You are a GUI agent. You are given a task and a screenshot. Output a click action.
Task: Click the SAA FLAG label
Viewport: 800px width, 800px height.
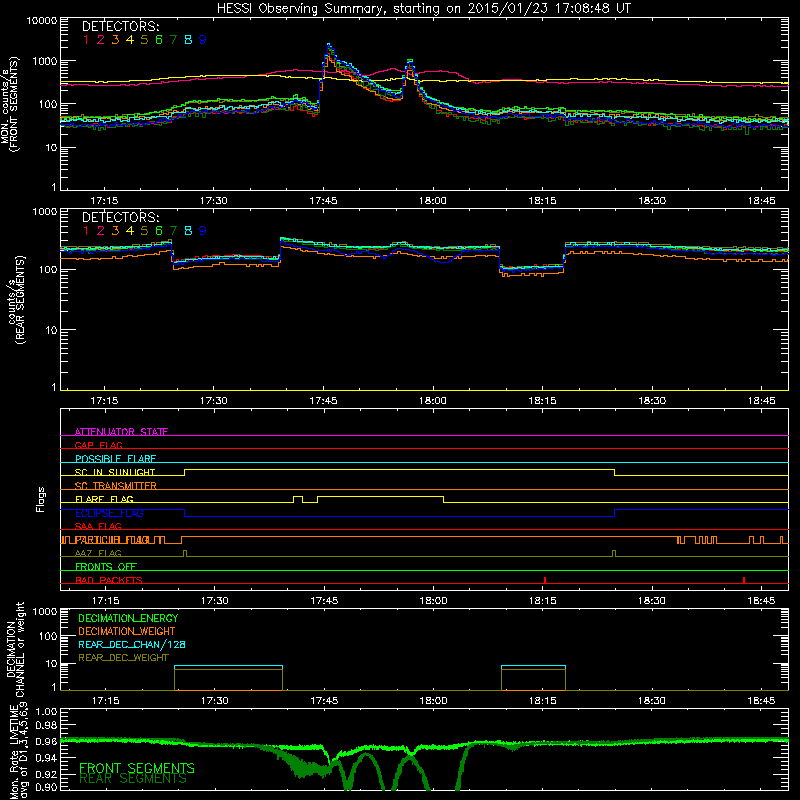(98, 526)
